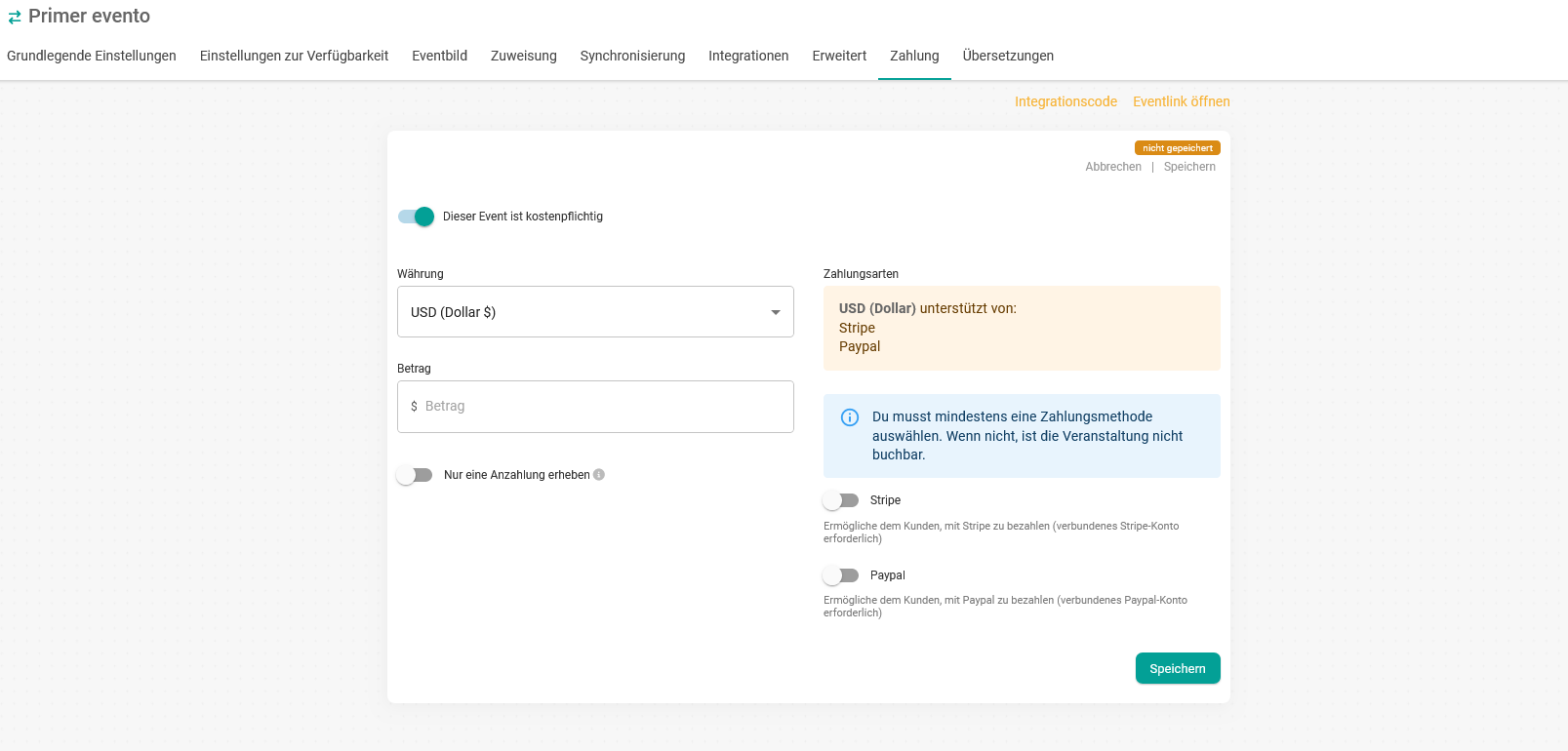Click the Eventlink öffnen link

(1181, 101)
